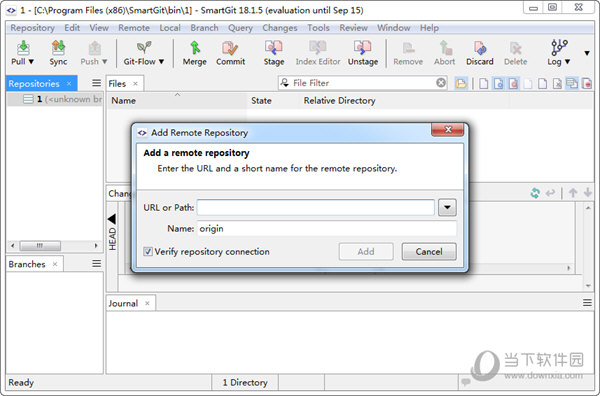The width and height of the screenshot is (600, 396).
Task: Open the Branch menu
Action: [204, 28]
